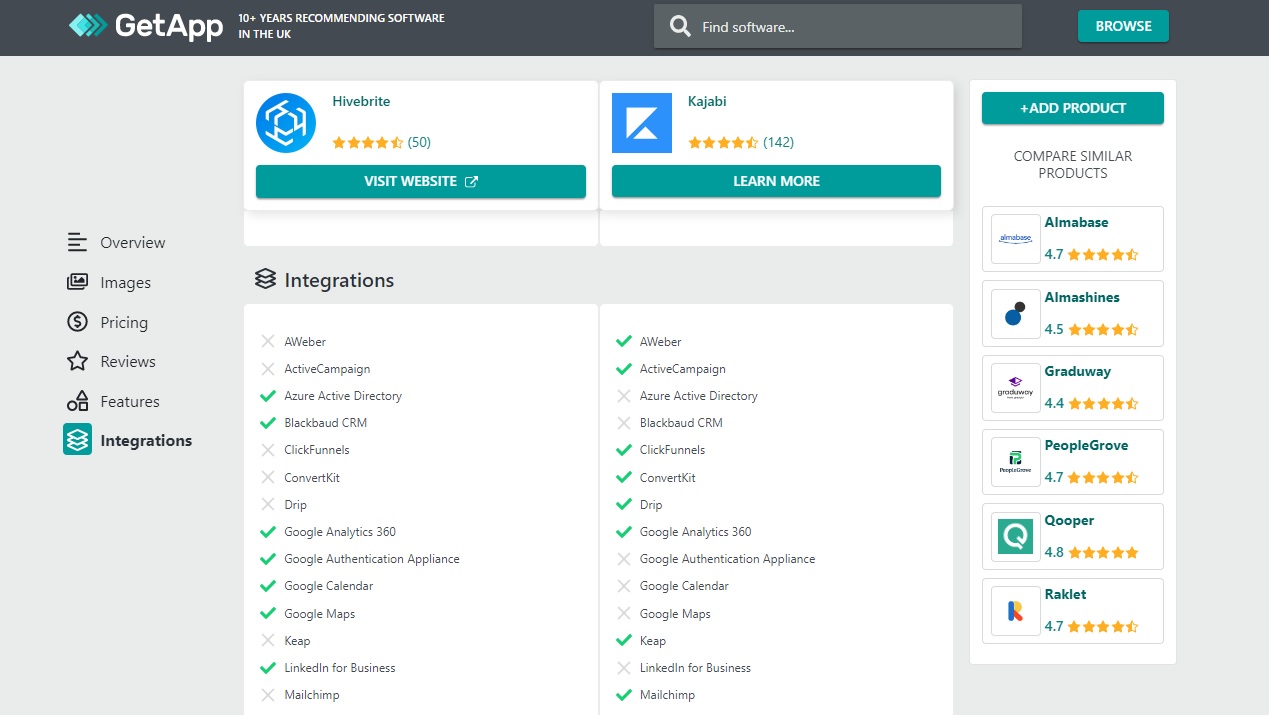
Task: Click the +ADD PRODUCT button
Action: tap(1073, 108)
